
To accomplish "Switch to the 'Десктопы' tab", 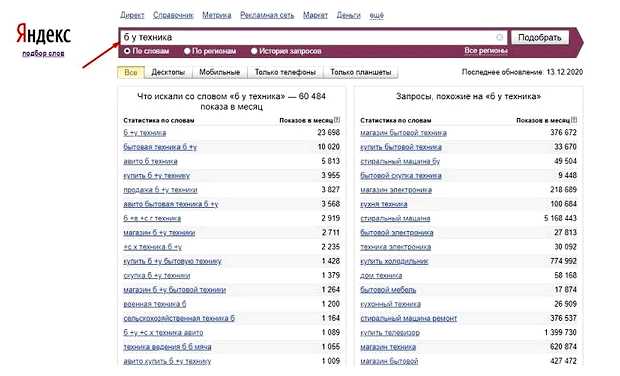I will (x=168, y=72).
